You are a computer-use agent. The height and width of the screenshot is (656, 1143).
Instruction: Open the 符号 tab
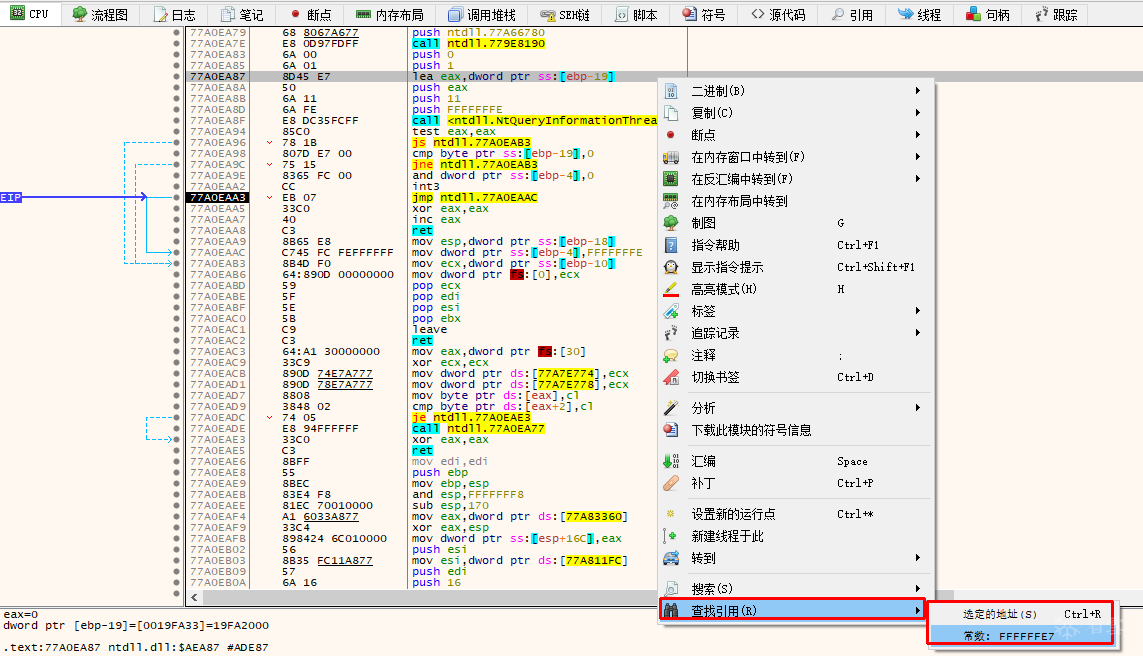[703, 14]
